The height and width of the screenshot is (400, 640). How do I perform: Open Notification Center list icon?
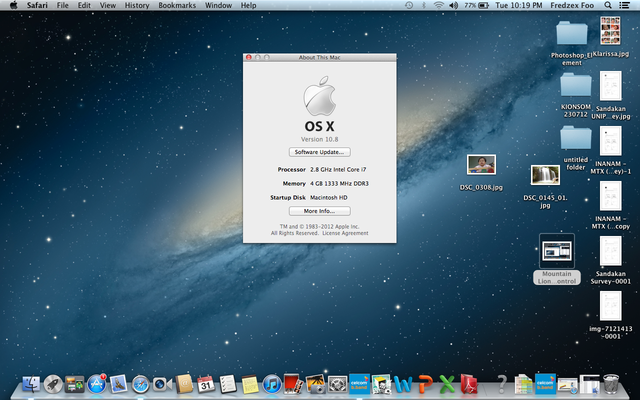pos(624,5)
